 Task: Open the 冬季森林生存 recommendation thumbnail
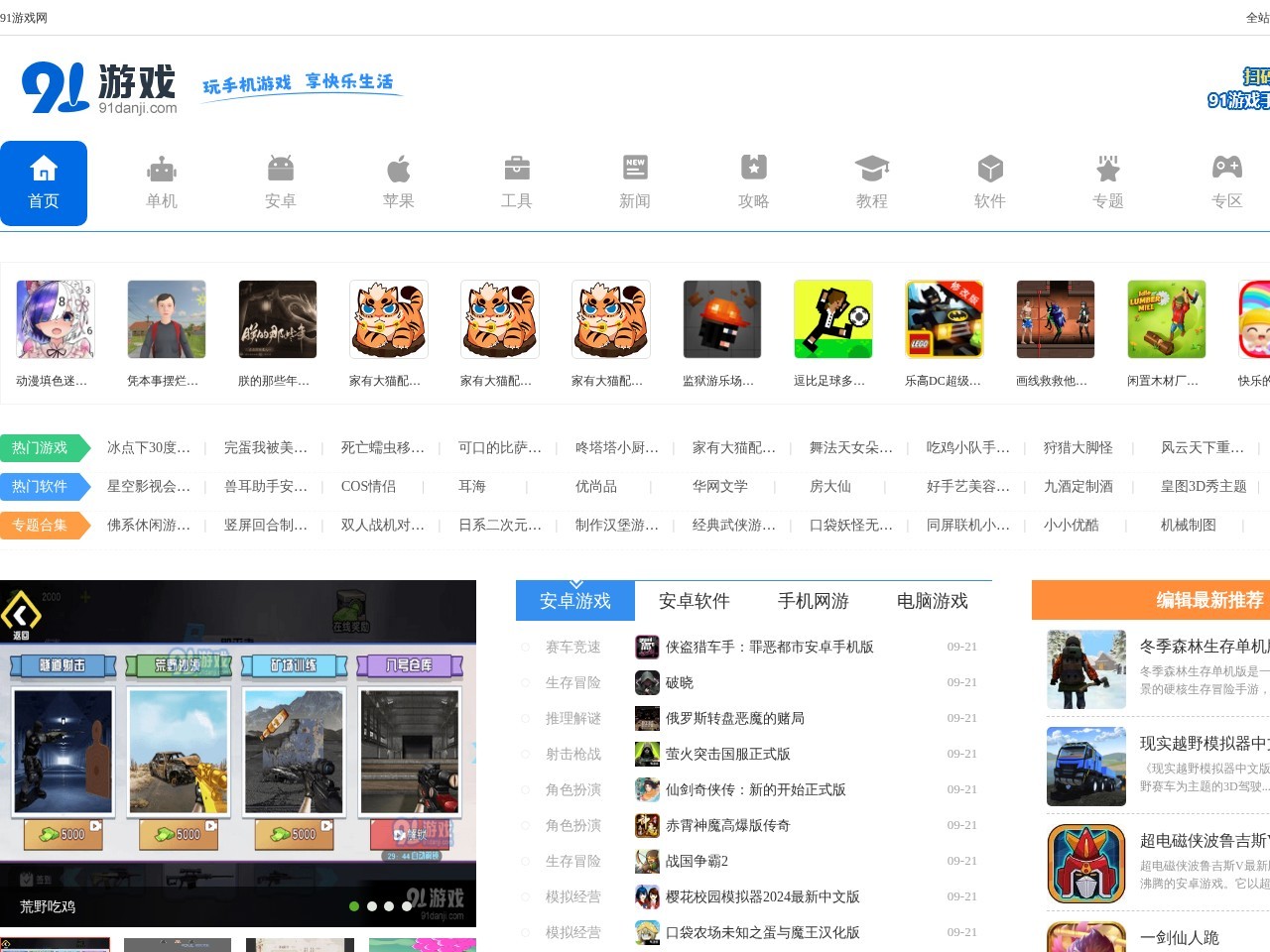[1086, 669]
